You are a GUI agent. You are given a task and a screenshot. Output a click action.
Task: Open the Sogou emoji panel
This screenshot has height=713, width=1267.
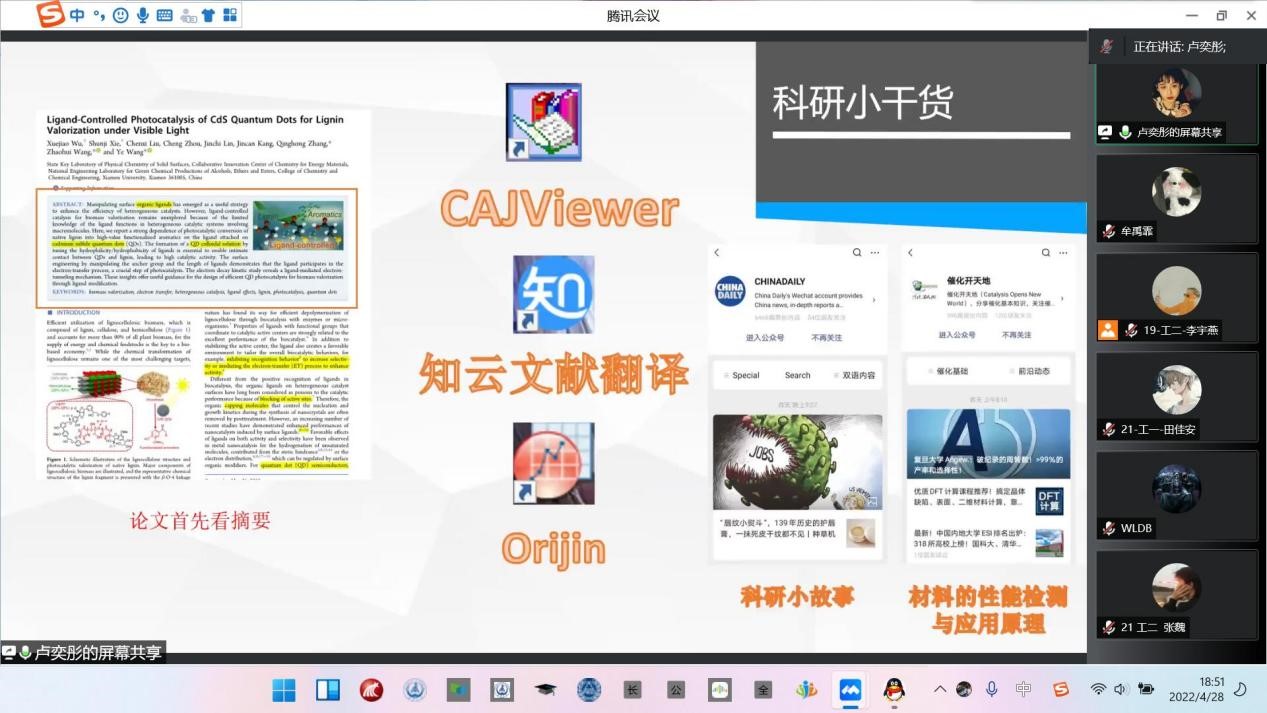click(x=120, y=15)
